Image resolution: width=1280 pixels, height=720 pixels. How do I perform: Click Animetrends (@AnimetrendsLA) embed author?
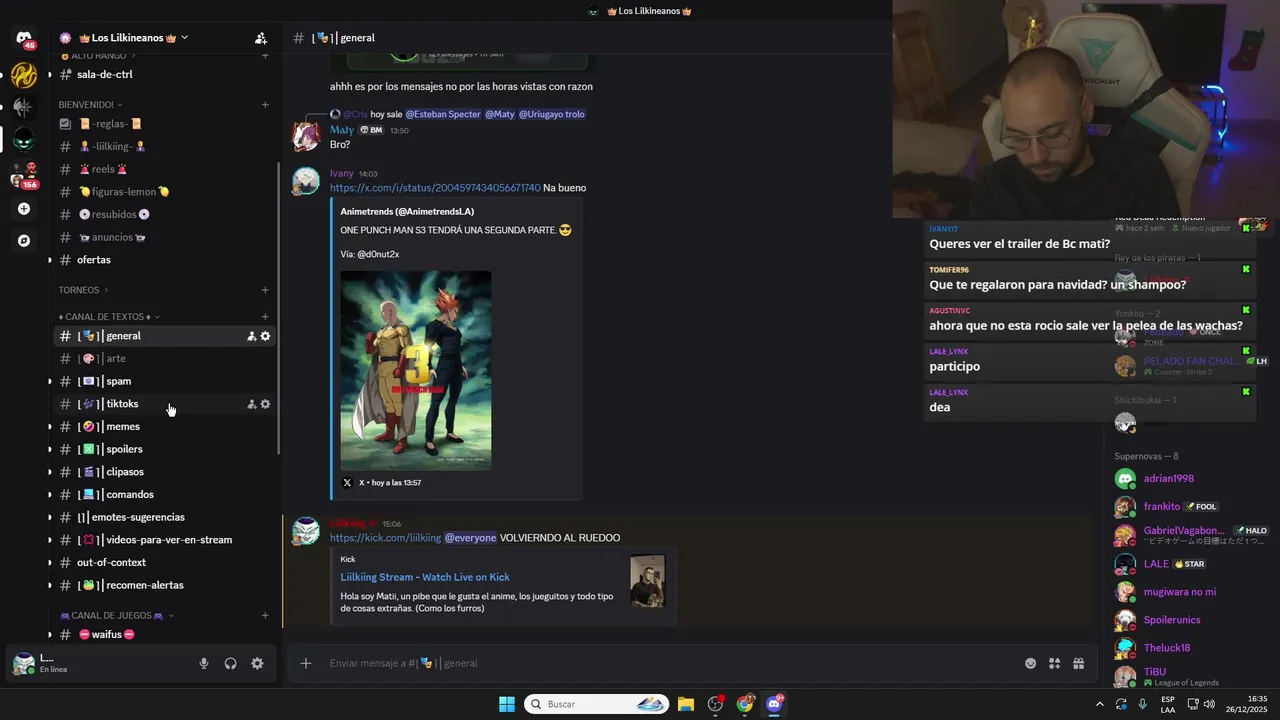coord(407,212)
